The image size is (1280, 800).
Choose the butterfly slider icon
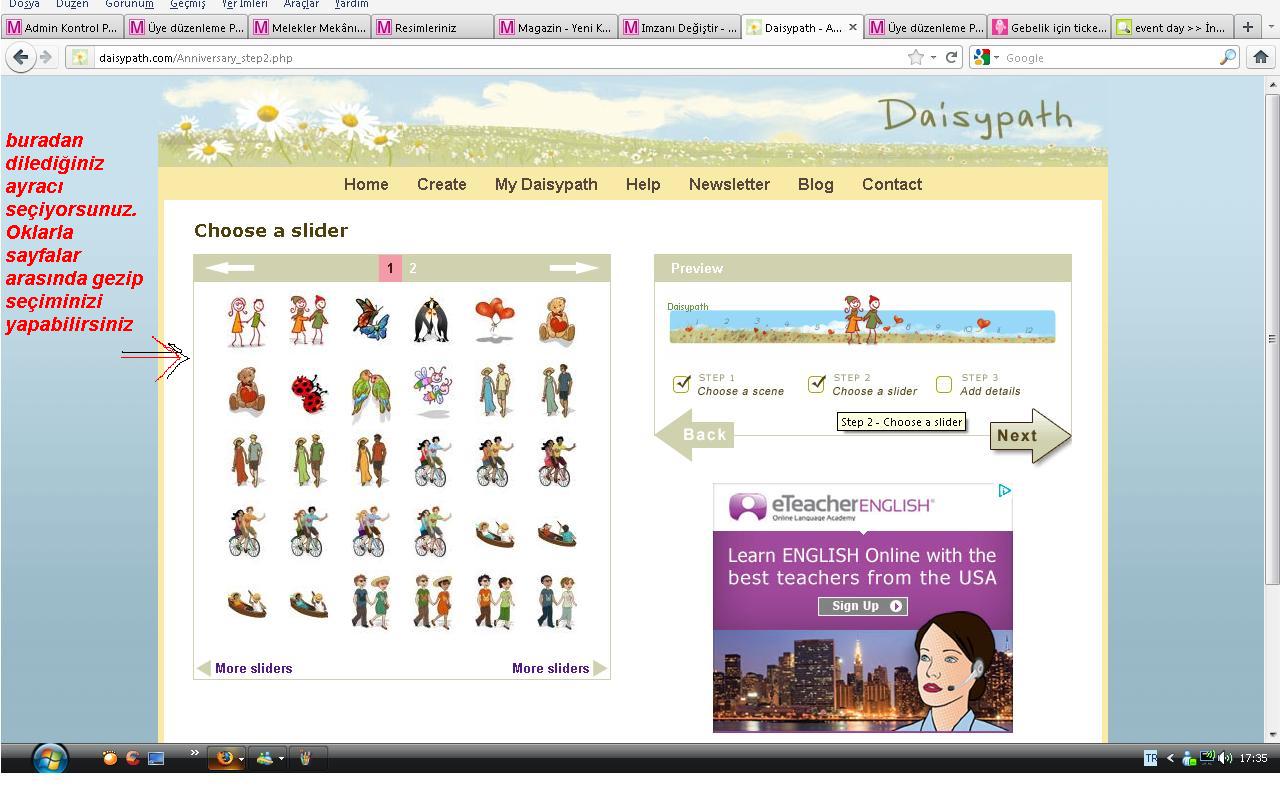coord(370,320)
